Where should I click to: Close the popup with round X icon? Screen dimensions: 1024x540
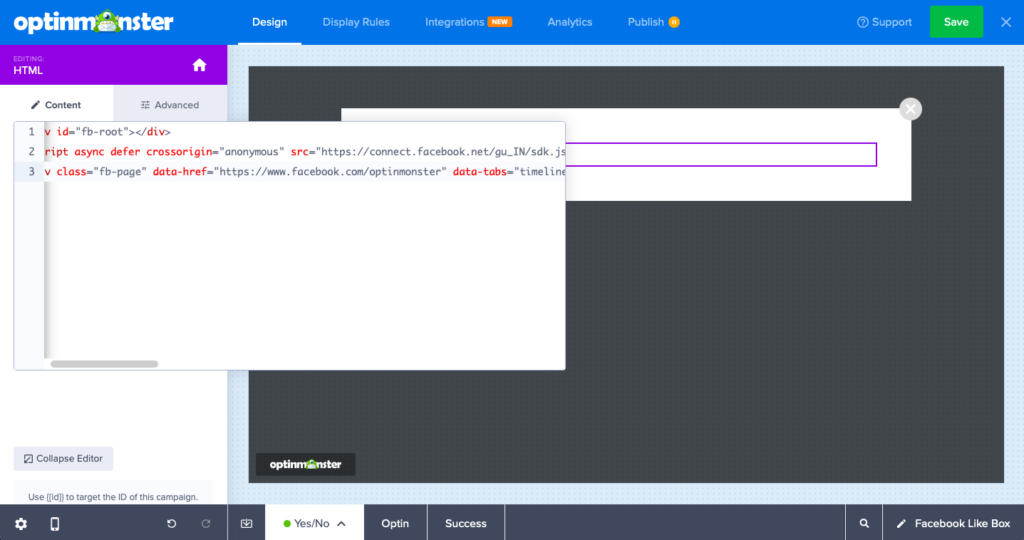910,109
